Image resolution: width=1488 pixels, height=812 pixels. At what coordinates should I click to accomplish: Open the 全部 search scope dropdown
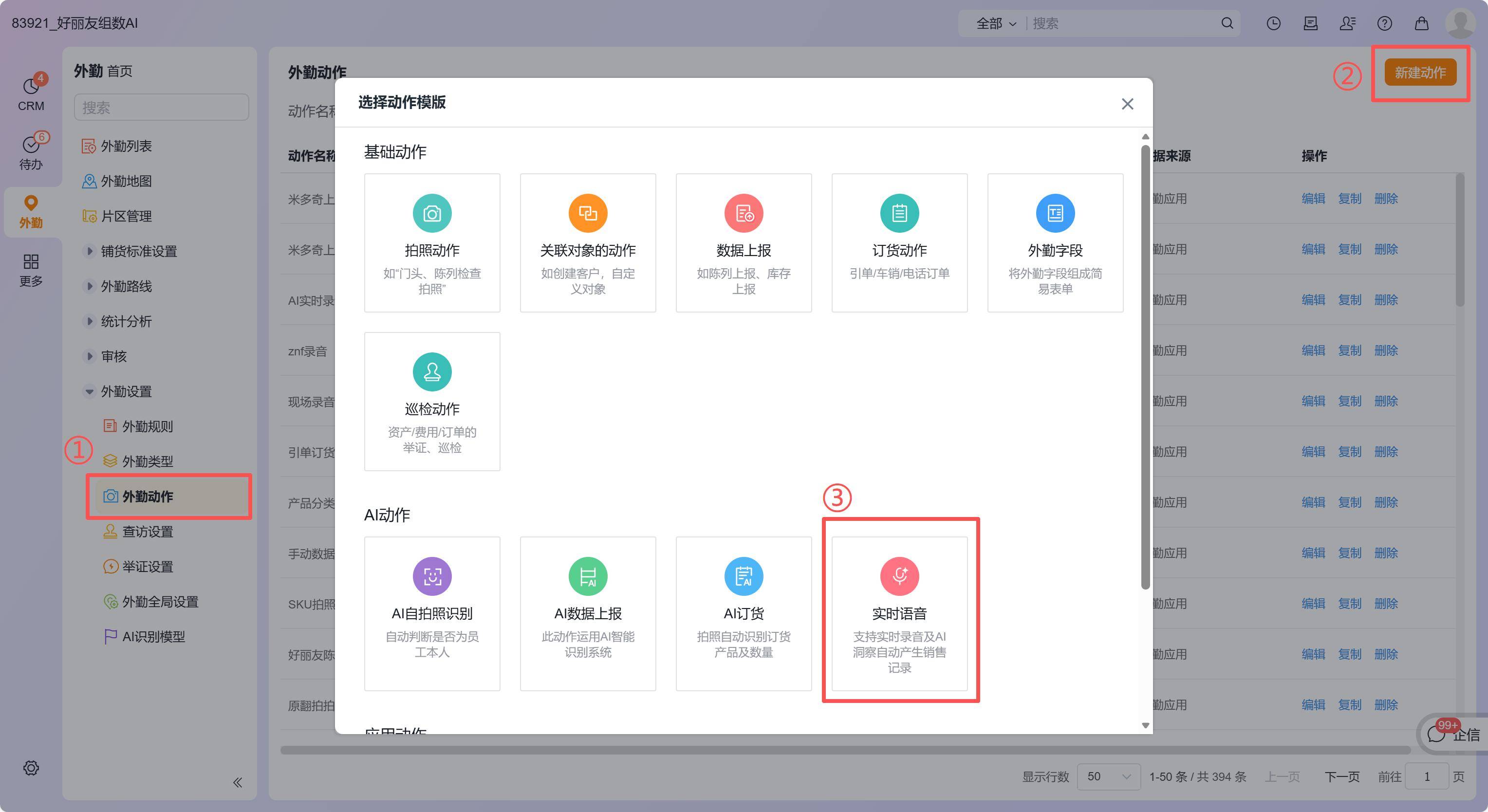[x=995, y=24]
